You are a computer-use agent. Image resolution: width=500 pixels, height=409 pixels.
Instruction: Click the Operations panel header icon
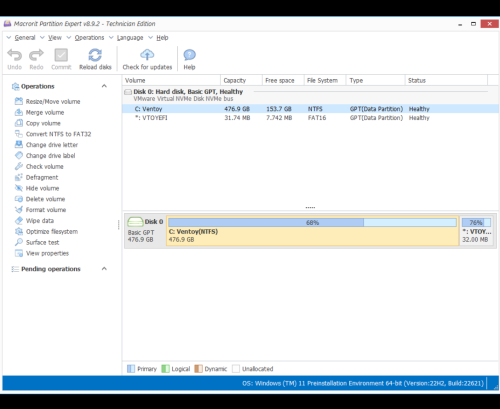15,86
